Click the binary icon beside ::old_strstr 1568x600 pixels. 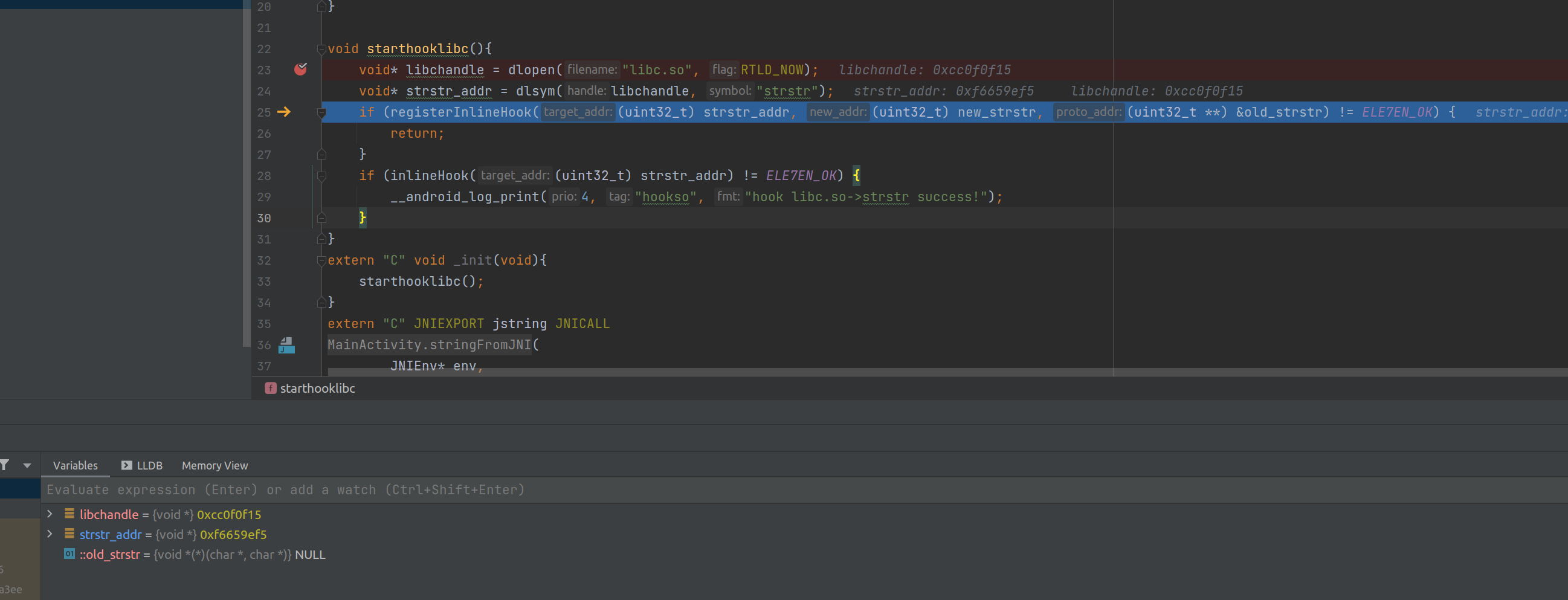coord(69,554)
